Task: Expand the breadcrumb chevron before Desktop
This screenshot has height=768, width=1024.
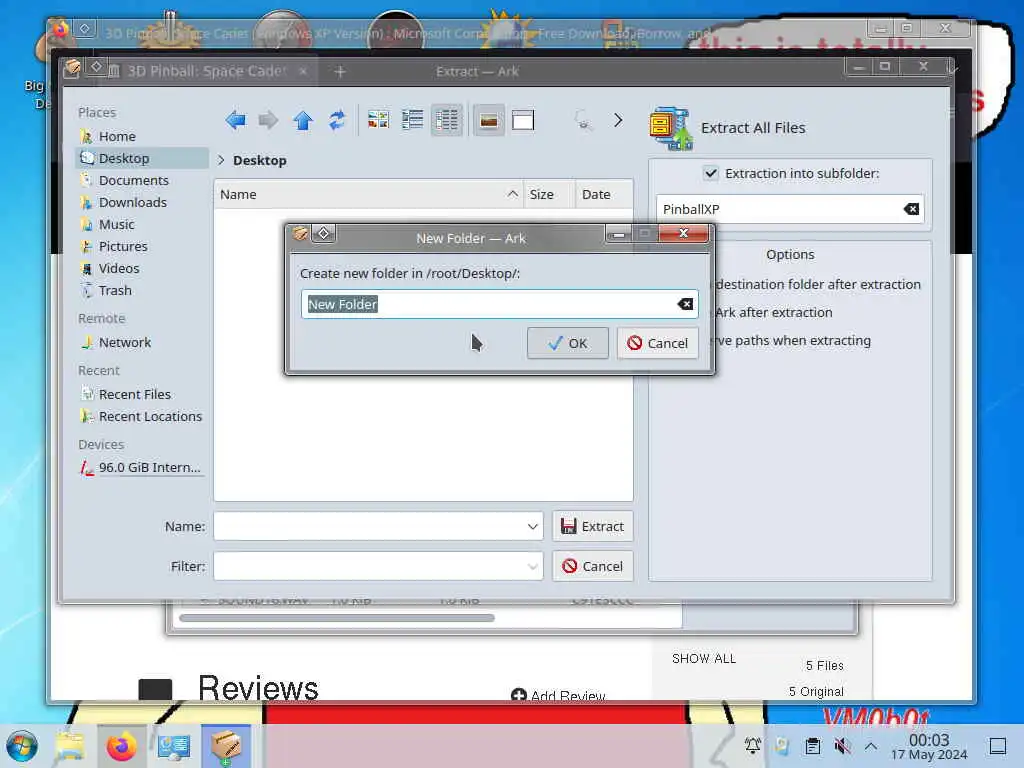Action: coord(221,160)
